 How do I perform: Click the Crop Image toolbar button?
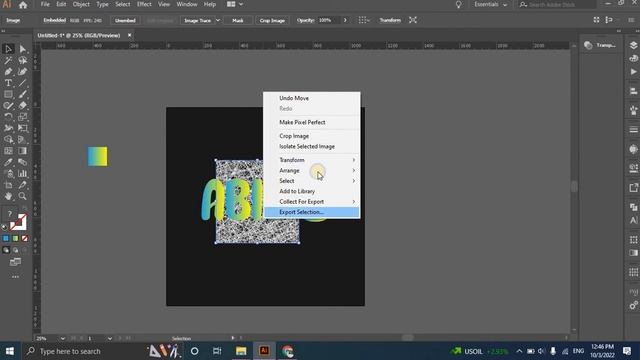tap(272, 20)
